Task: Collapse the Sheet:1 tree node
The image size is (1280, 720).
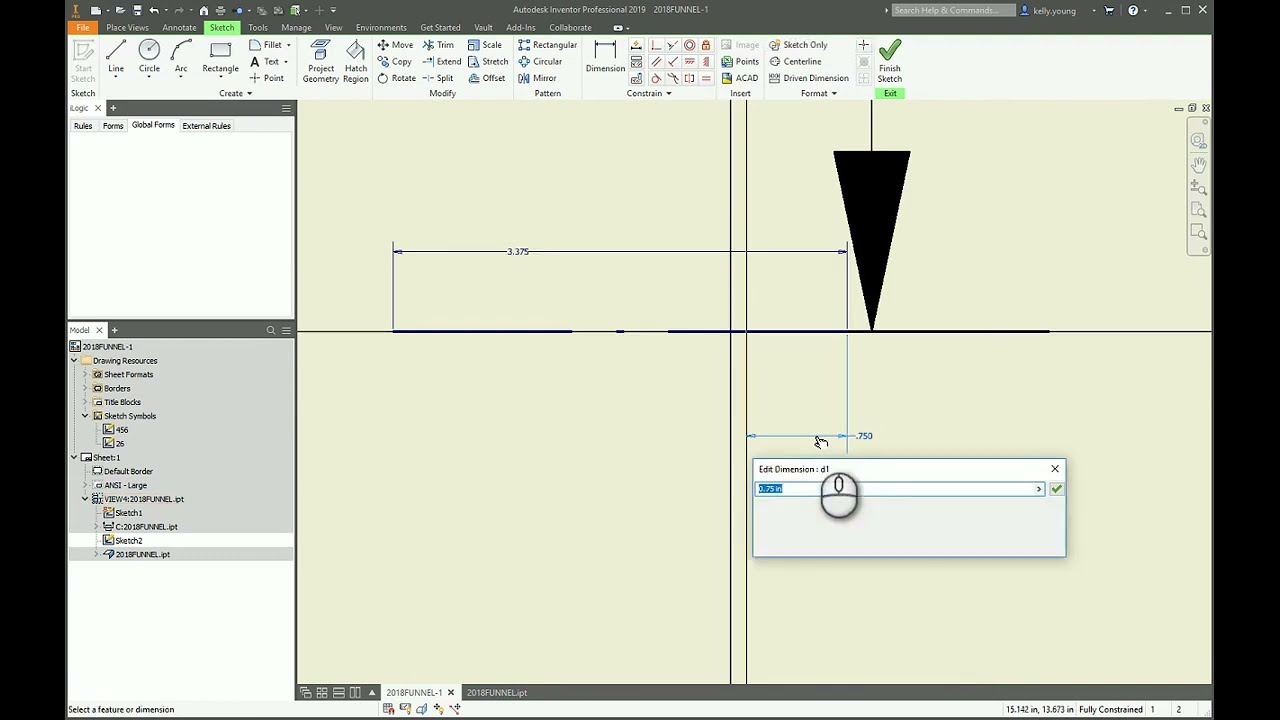Action: coord(74,458)
